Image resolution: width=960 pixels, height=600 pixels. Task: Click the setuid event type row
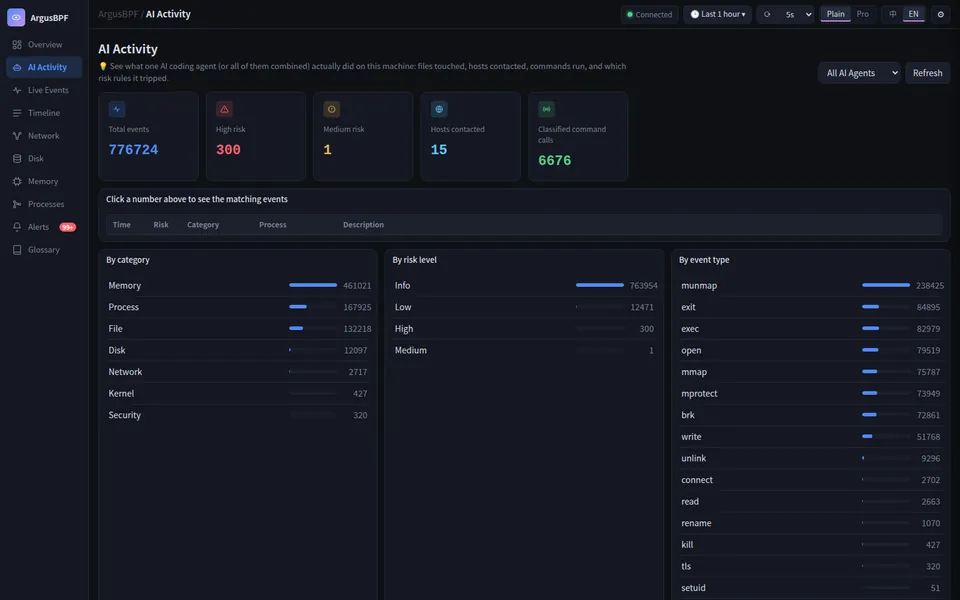(811, 588)
